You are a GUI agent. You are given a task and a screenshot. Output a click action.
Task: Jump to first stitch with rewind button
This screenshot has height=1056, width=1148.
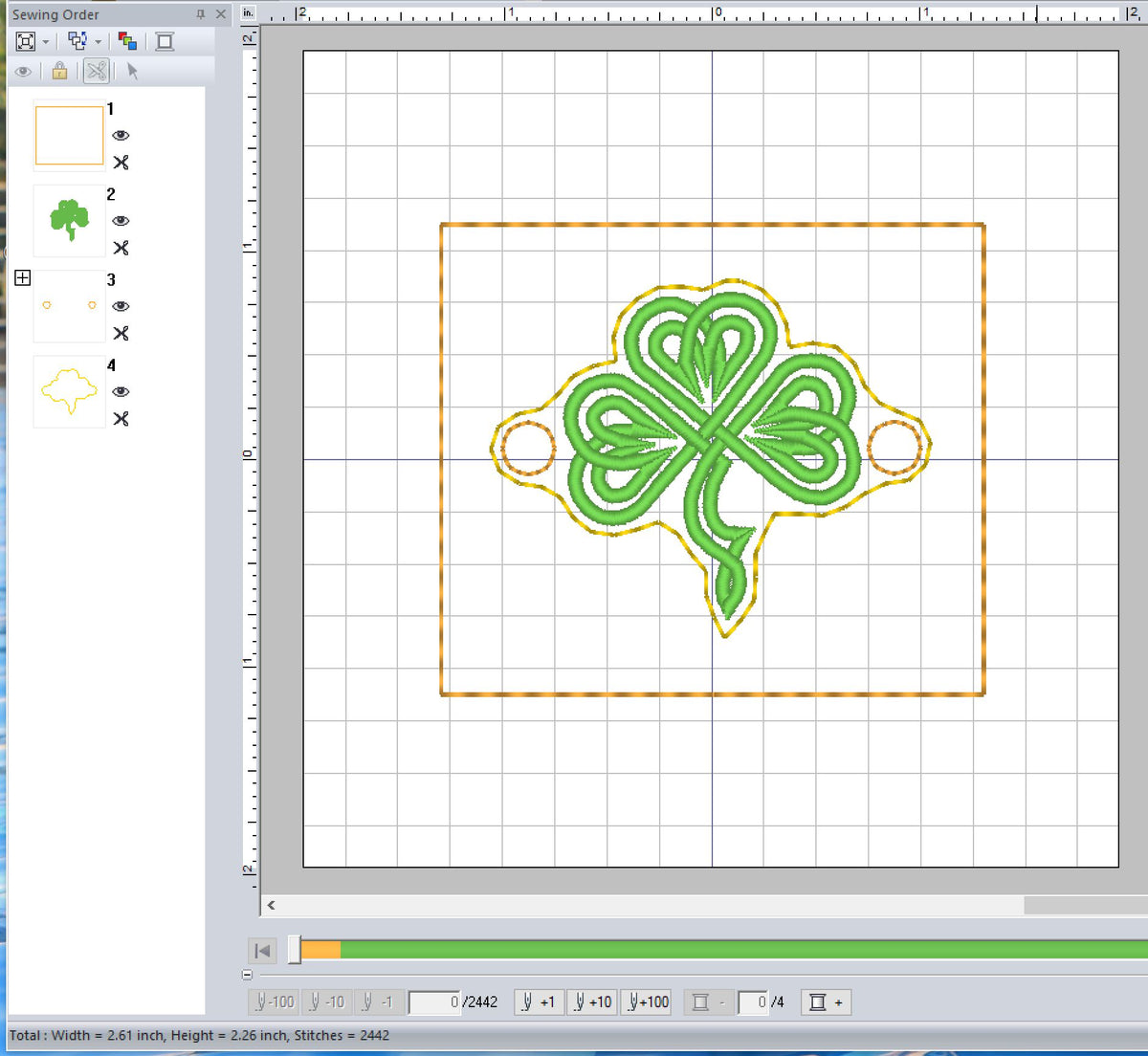(262, 951)
